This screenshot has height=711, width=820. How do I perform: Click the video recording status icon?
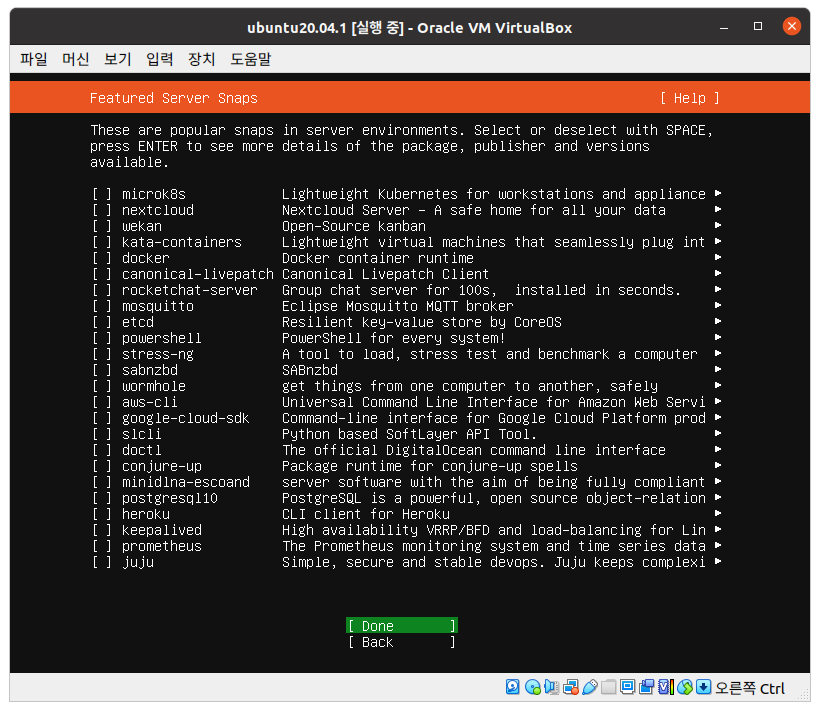point(646,687)
